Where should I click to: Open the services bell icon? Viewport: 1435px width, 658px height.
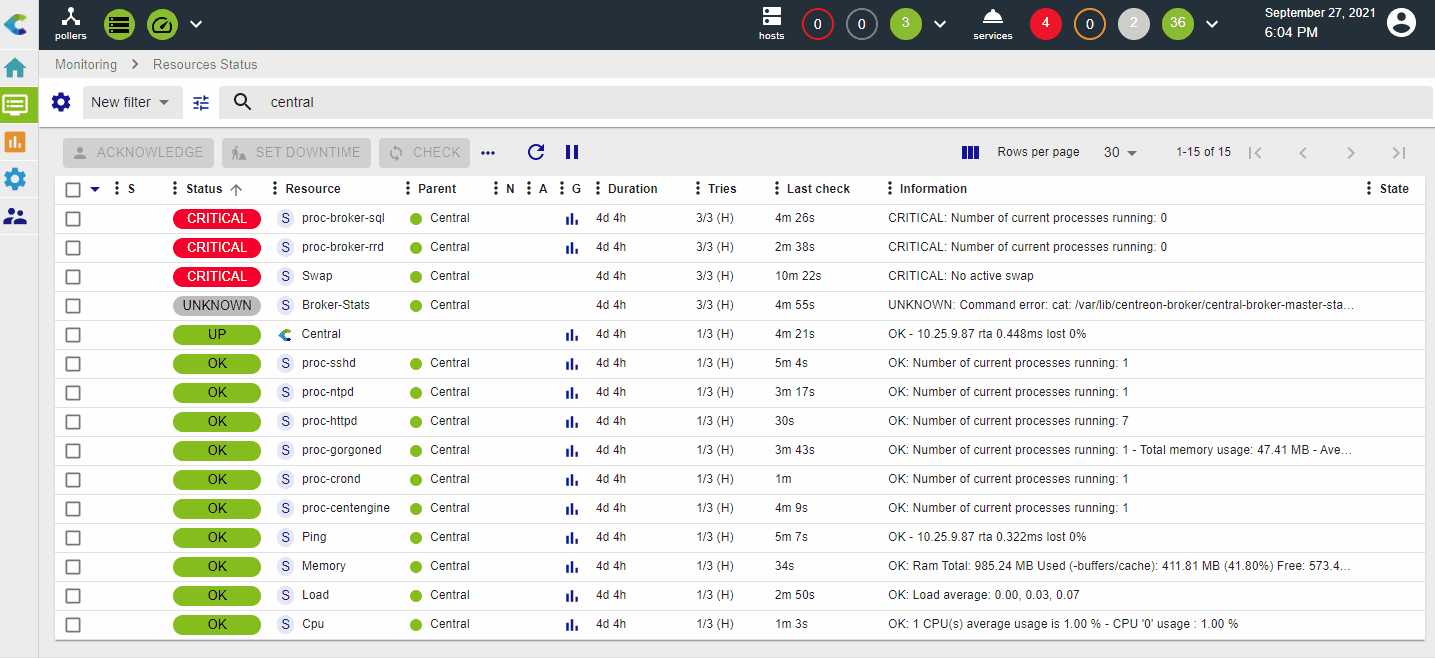pos(993,23)
